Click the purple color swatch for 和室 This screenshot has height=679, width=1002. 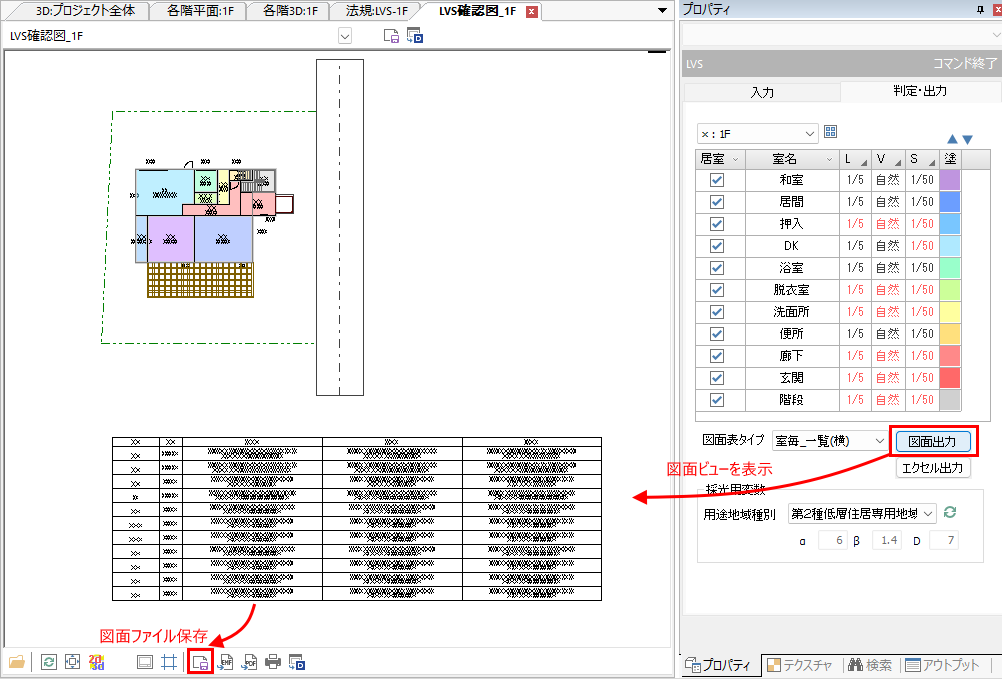coord(950,180)
